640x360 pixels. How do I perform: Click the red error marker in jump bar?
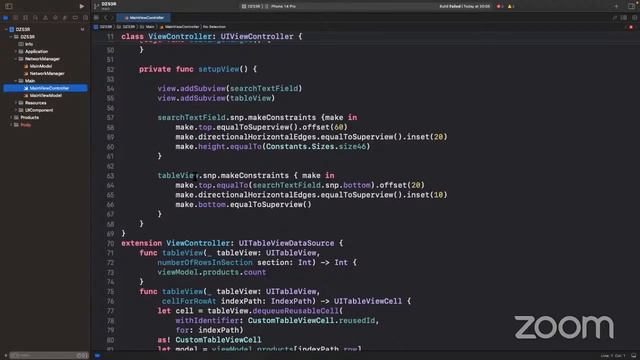click(x=631, y=27)
